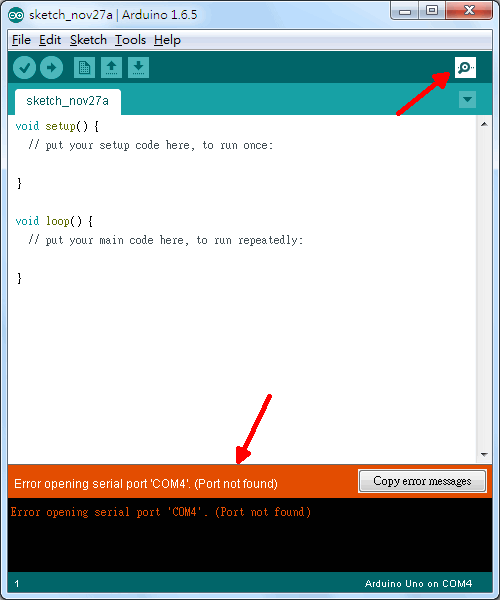Viewport: 500px width, 600px height.
Task: Click on 'void setup() {' line
Action: pyautogui.click(x=57, y=126)
